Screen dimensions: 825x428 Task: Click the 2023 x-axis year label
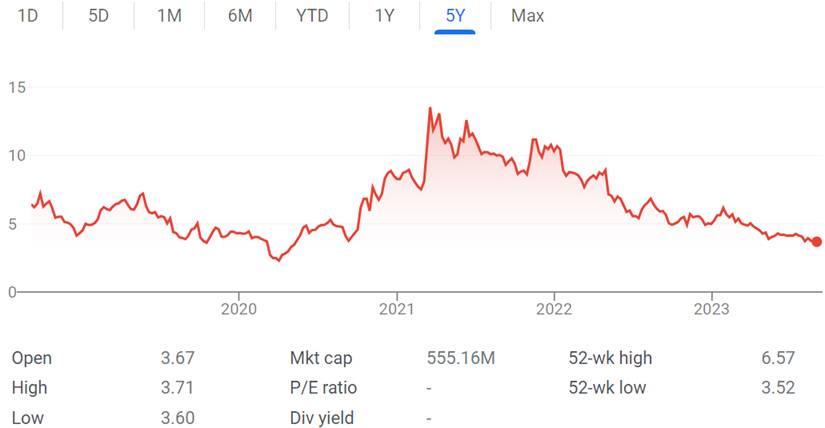coord(711,308)
